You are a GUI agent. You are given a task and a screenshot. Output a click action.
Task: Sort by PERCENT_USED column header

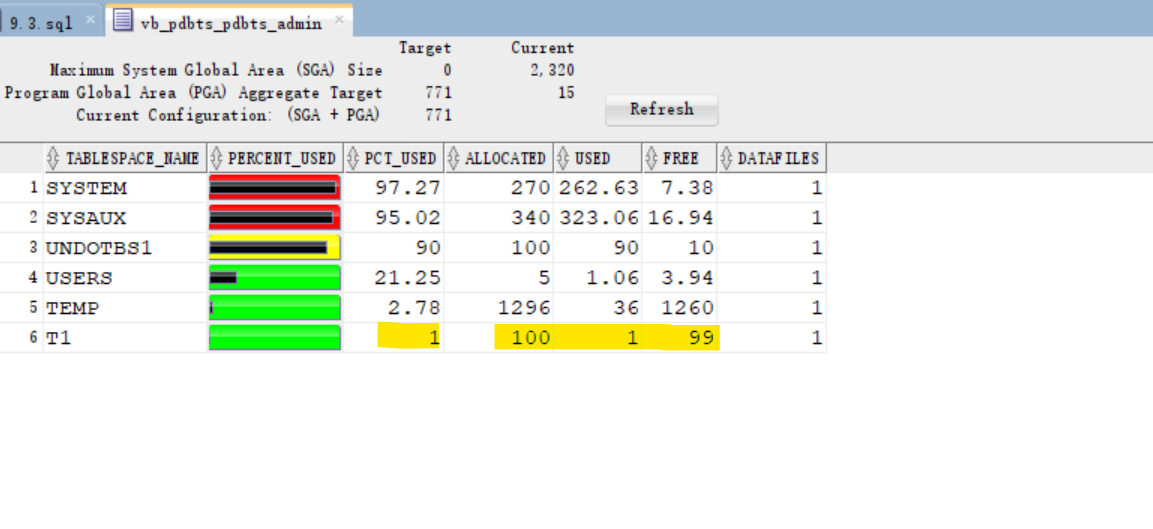275,158
